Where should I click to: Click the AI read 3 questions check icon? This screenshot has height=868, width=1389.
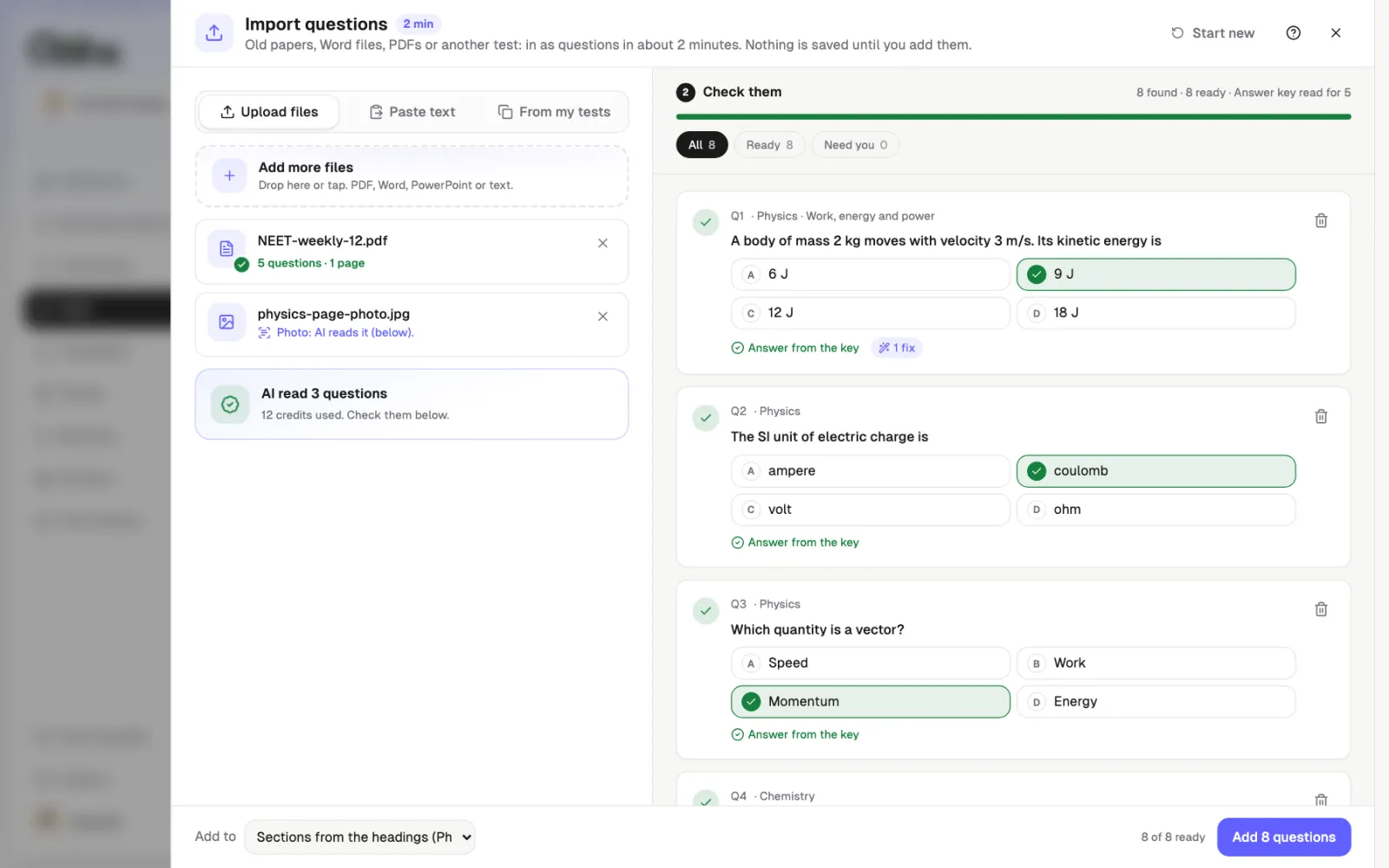[230, 404]
